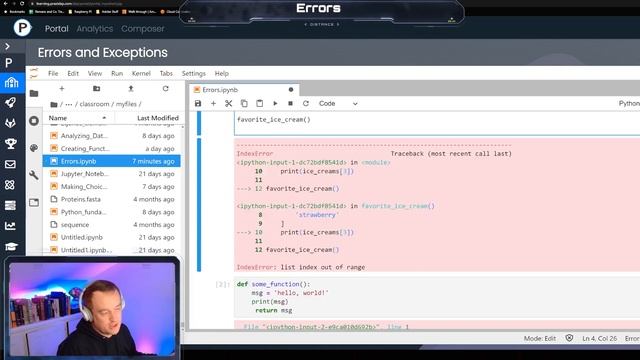The width and height of the screenshot is (640, 360).
Task: Open the tabs sidebar icon
Action: [x=34, y=202]
